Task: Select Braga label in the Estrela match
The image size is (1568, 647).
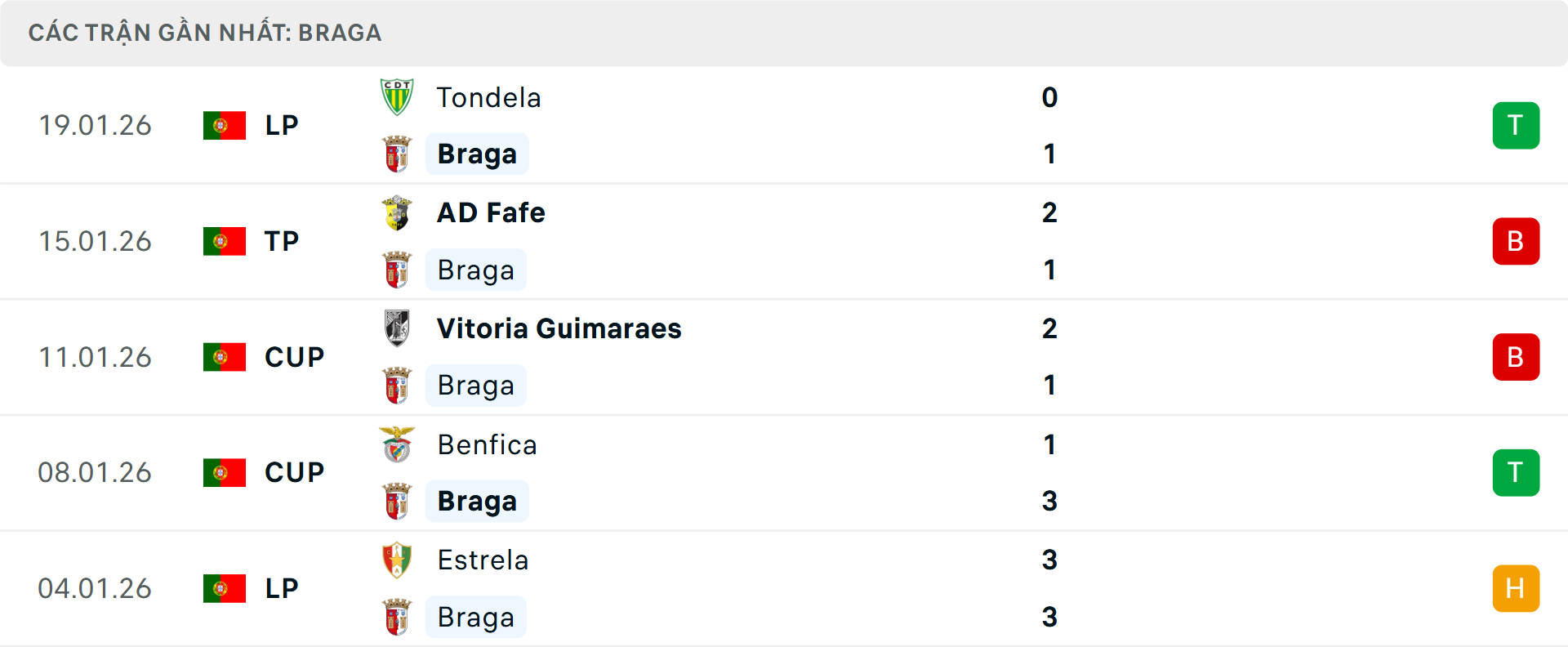Action: [475, 618]
